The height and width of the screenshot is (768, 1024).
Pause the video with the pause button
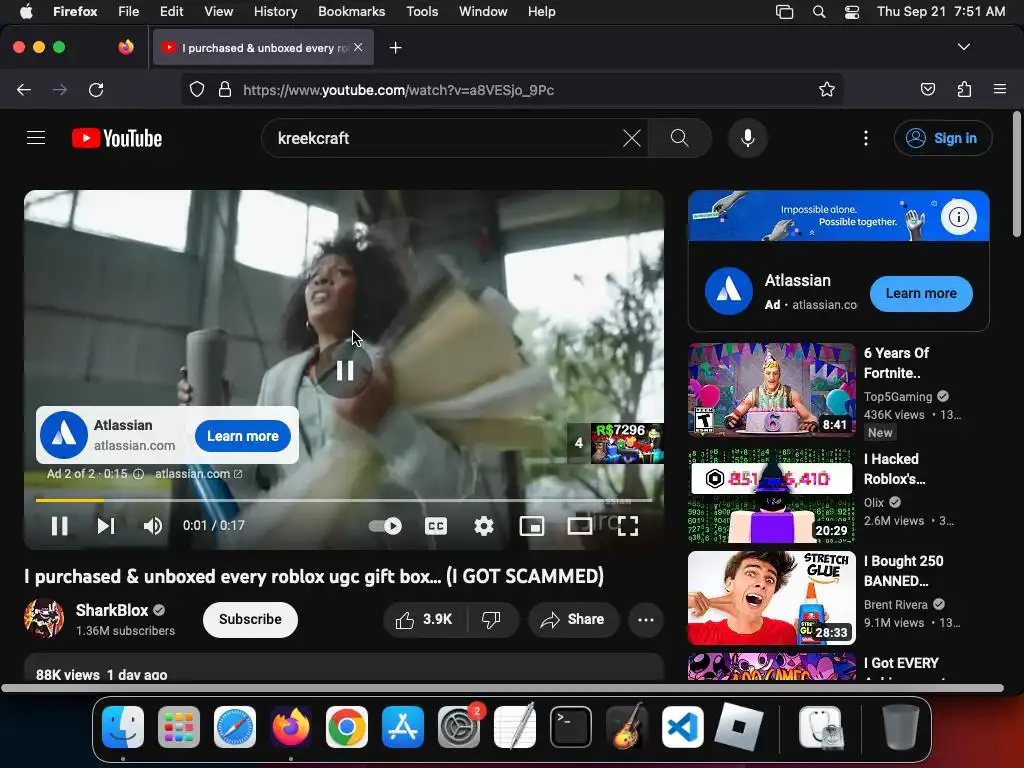click(59, 526)
